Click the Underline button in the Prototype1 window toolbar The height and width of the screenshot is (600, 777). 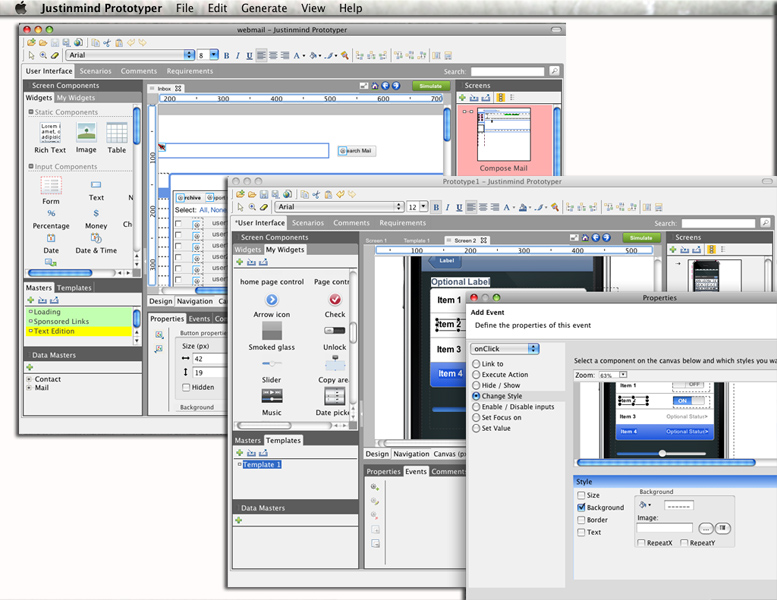[x=459, y=207]
